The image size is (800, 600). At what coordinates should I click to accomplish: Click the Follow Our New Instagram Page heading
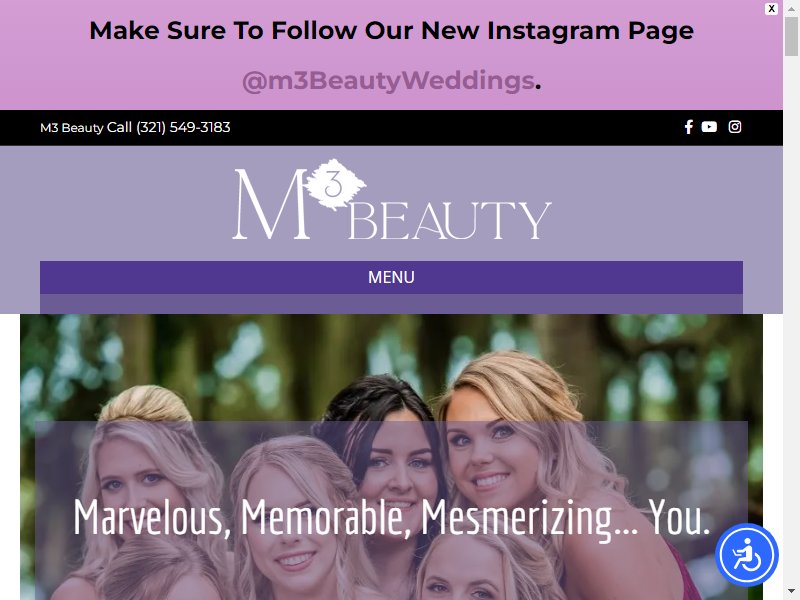391,30
